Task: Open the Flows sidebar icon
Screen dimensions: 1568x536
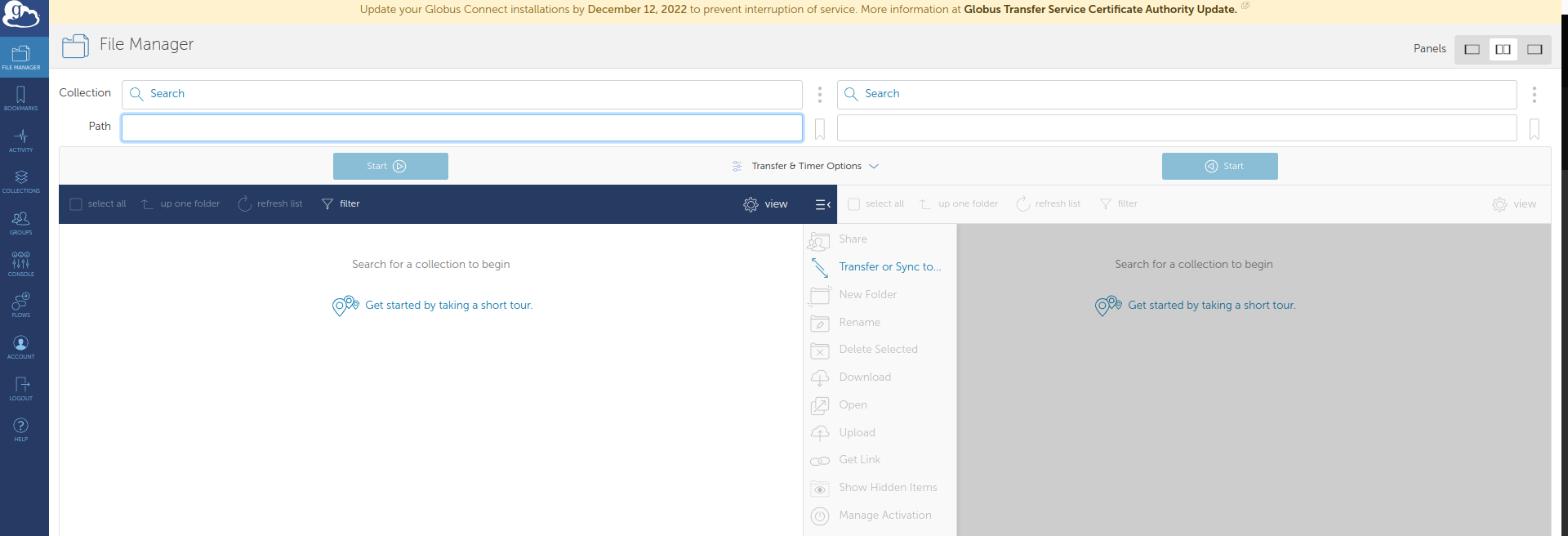Action: pos(21,305)
